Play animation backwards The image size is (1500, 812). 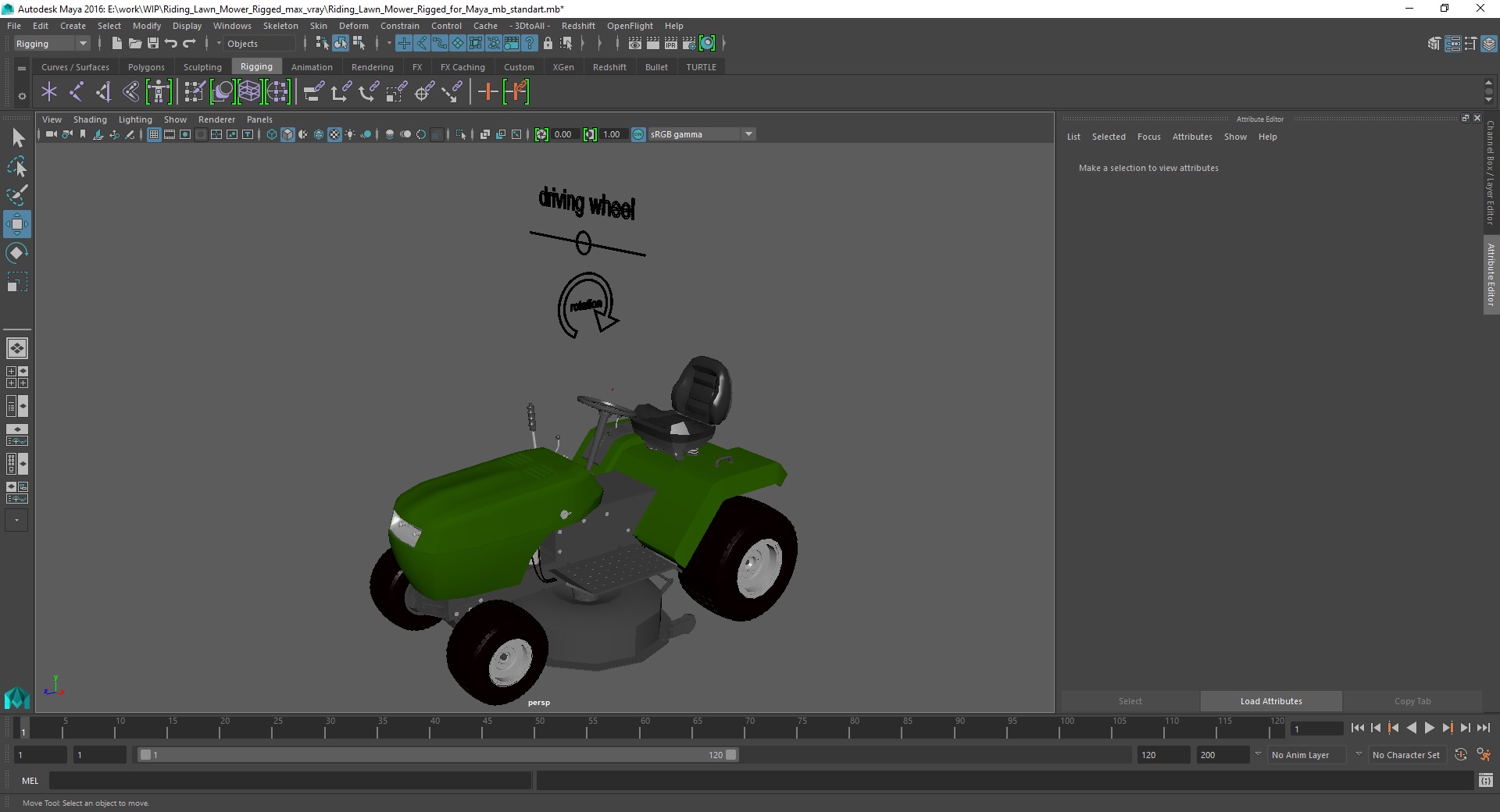pyautogui.click(x=1412, y=728)
